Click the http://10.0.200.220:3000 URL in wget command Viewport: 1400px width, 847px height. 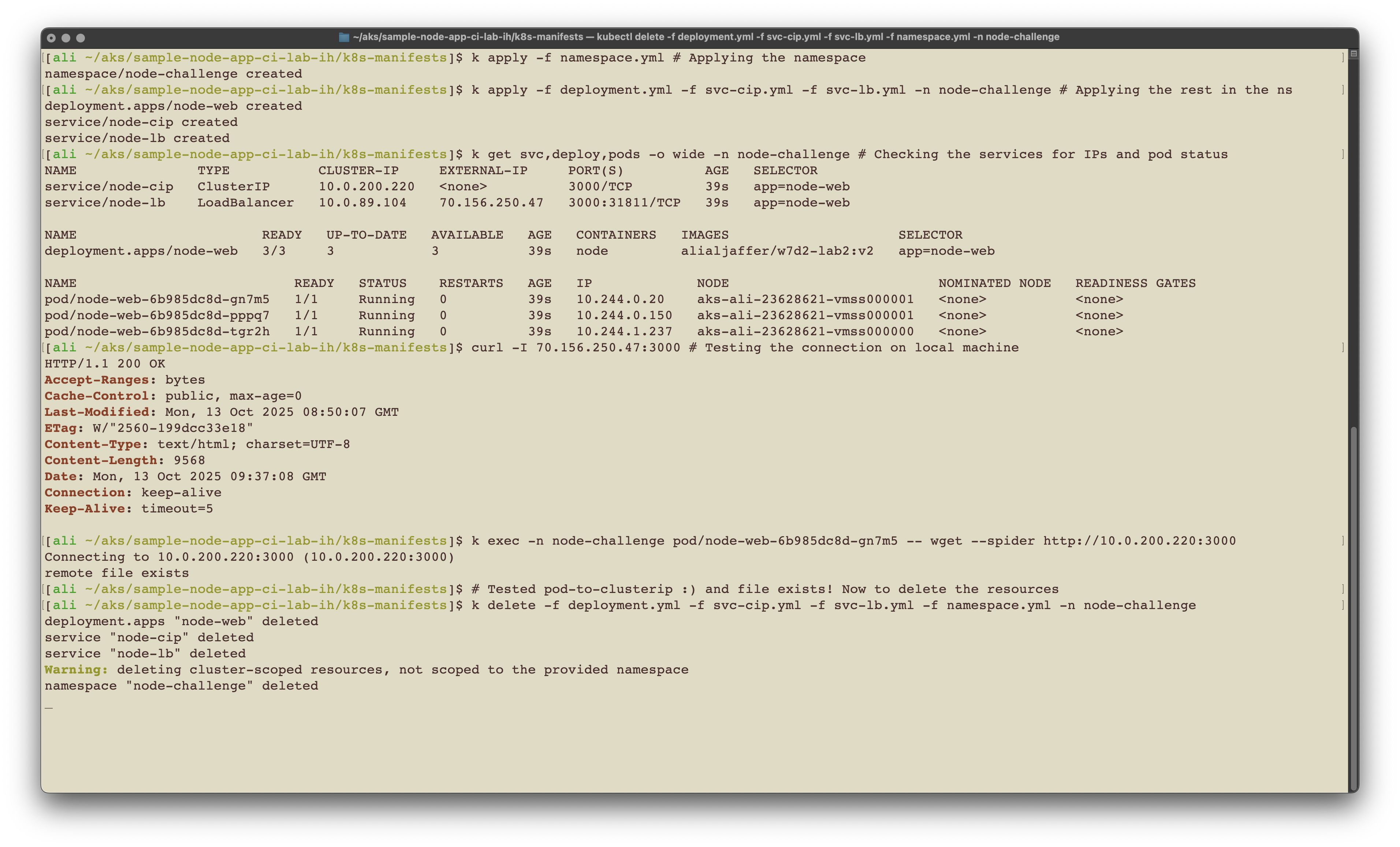(1139, 541)
